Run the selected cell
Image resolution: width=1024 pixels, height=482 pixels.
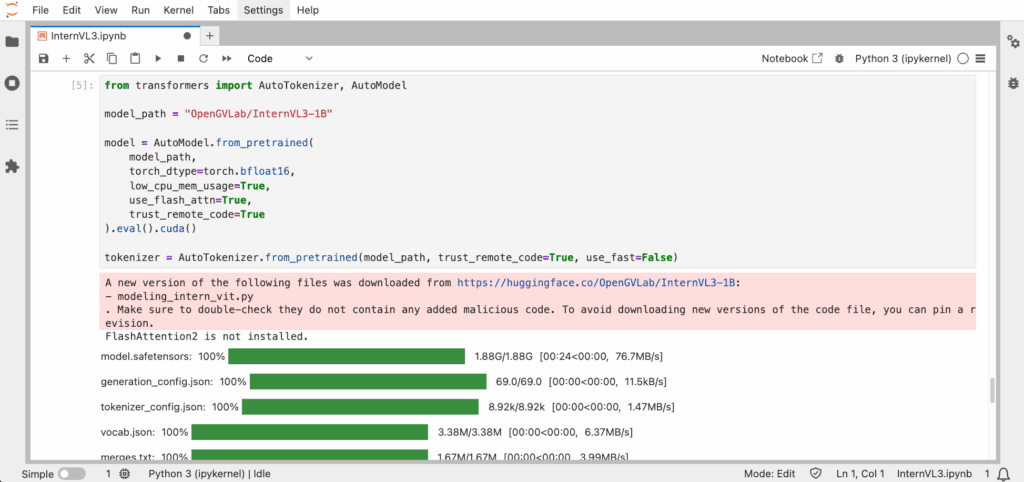(157, 59)
